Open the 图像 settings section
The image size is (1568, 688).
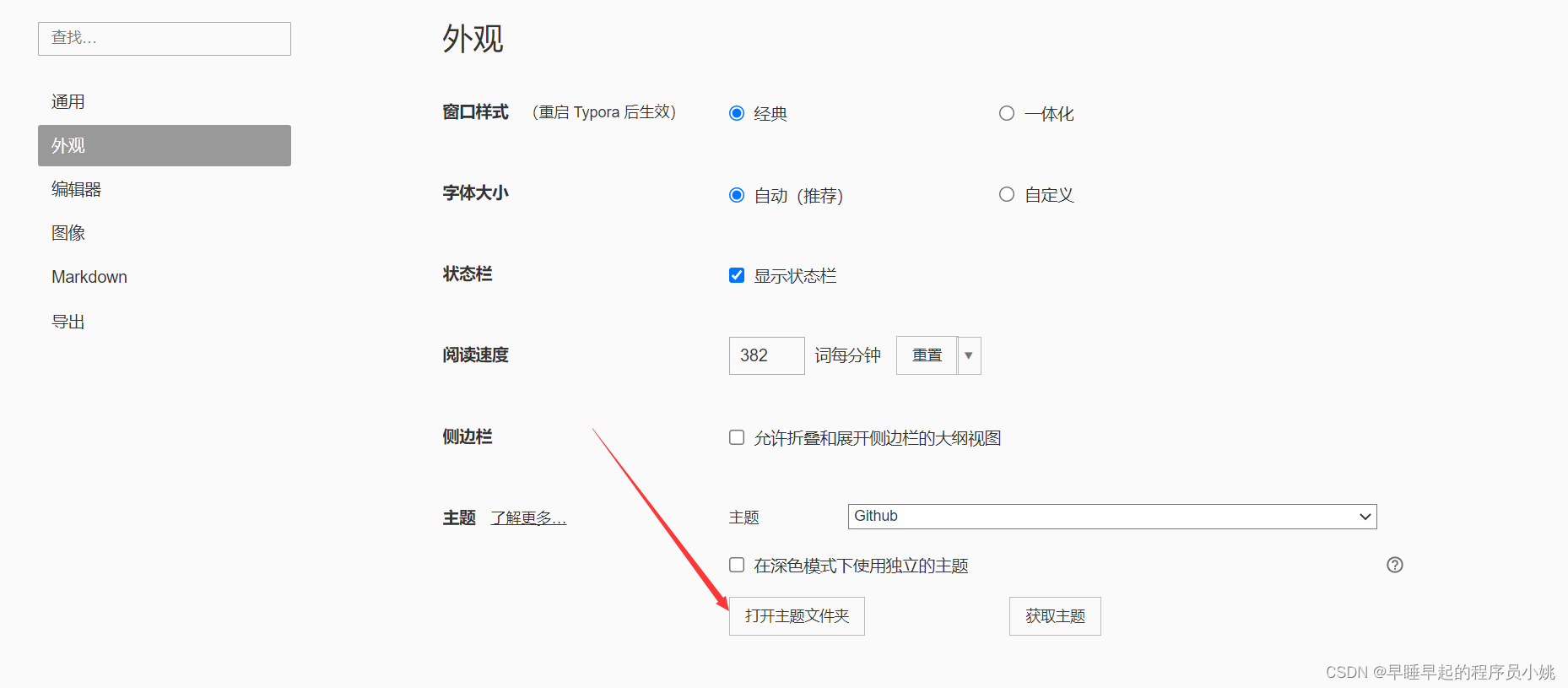[165, 233]
